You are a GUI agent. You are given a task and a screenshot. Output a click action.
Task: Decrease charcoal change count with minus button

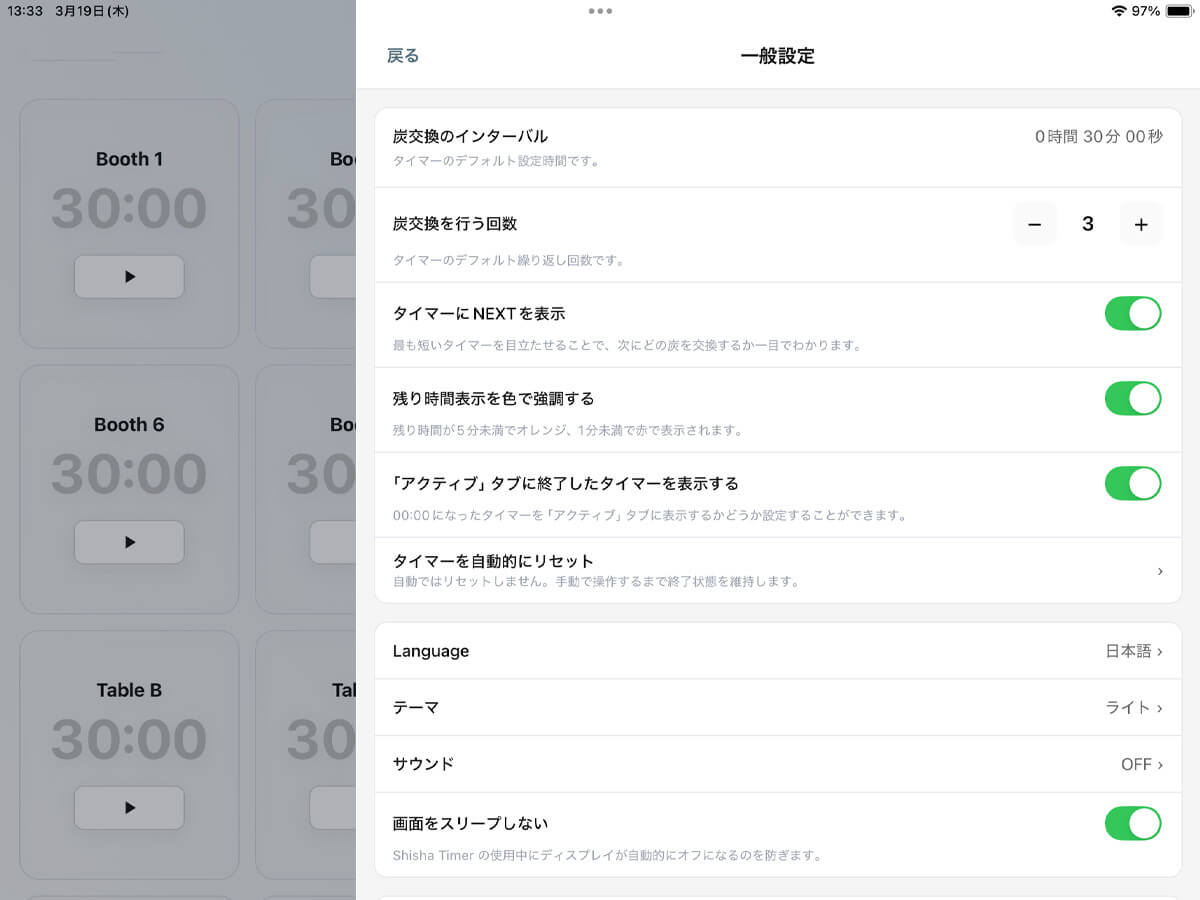coord(1035,225)
